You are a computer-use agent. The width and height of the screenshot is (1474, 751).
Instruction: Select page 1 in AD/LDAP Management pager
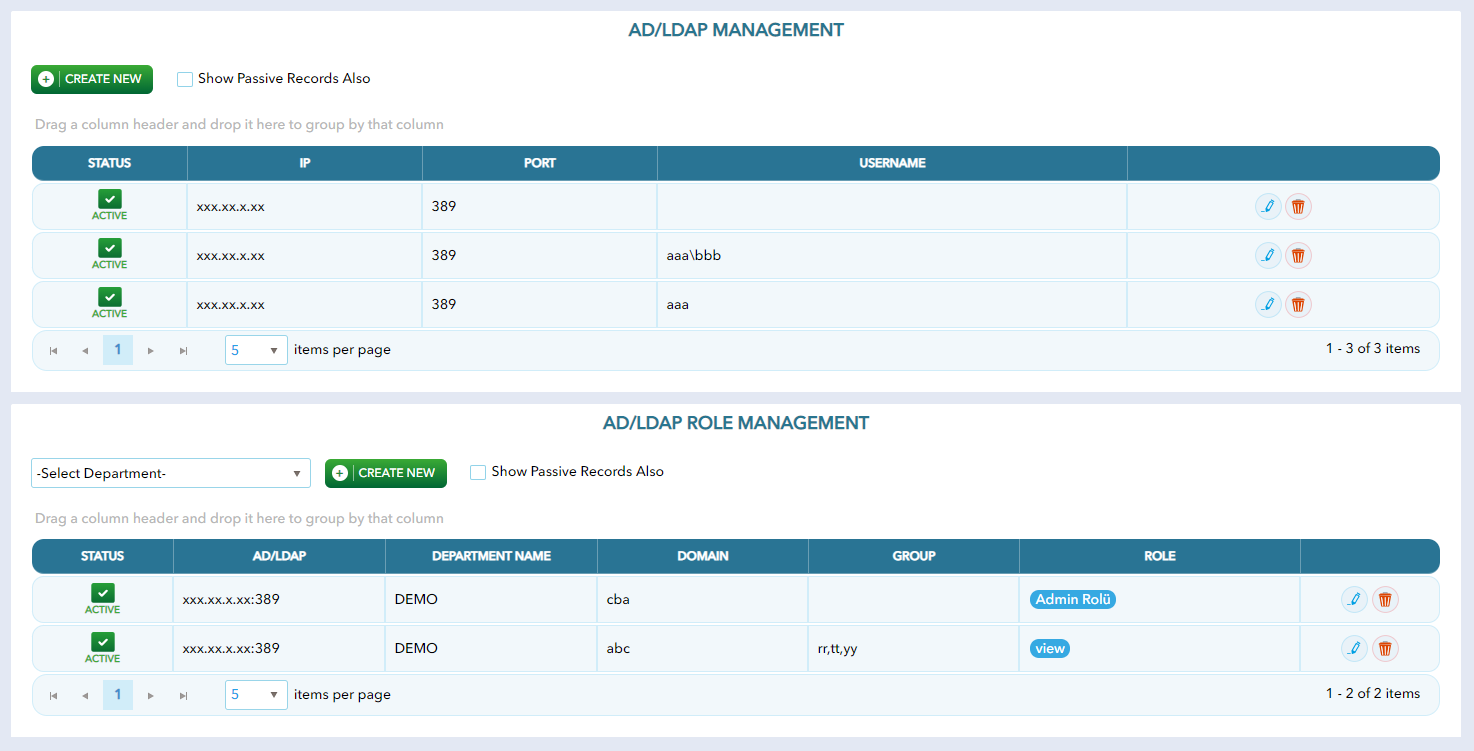(118, 350)
